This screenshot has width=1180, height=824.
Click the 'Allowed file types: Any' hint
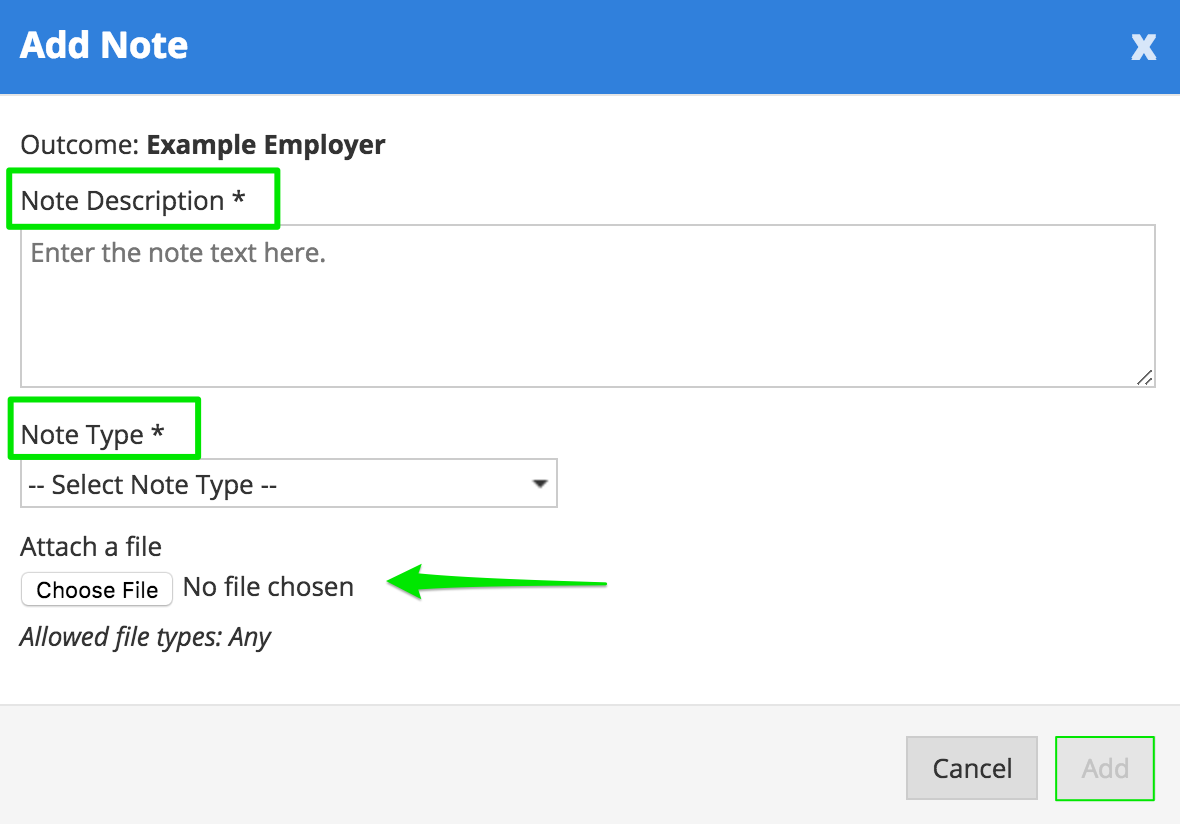(145, 637)
